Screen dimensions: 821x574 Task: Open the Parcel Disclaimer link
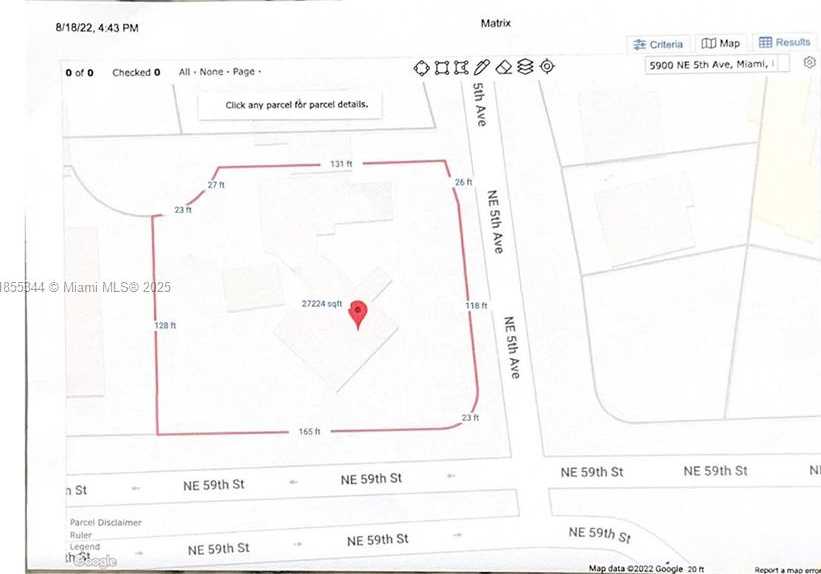click(x=105, y=522)
